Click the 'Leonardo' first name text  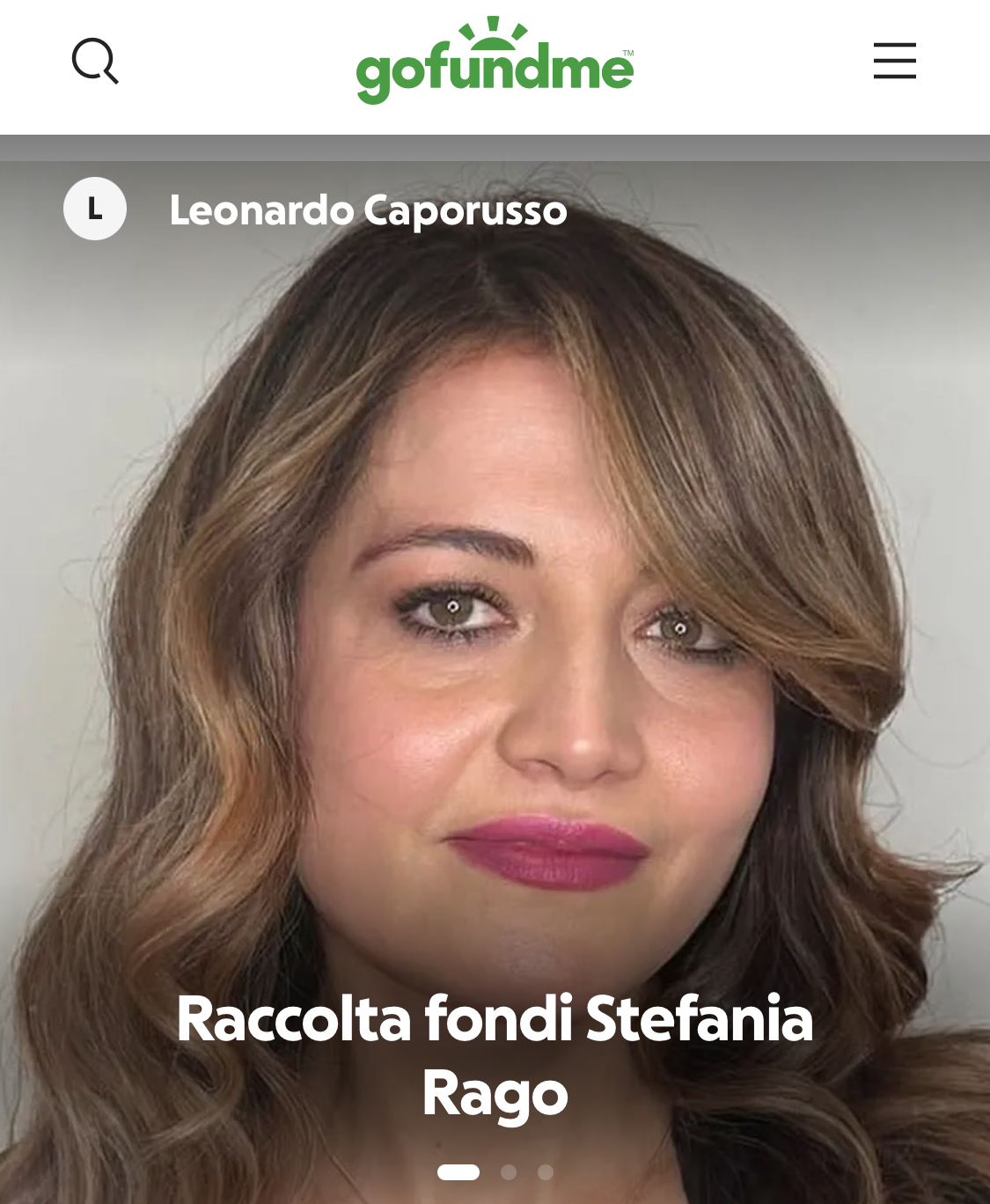[261, 210]
